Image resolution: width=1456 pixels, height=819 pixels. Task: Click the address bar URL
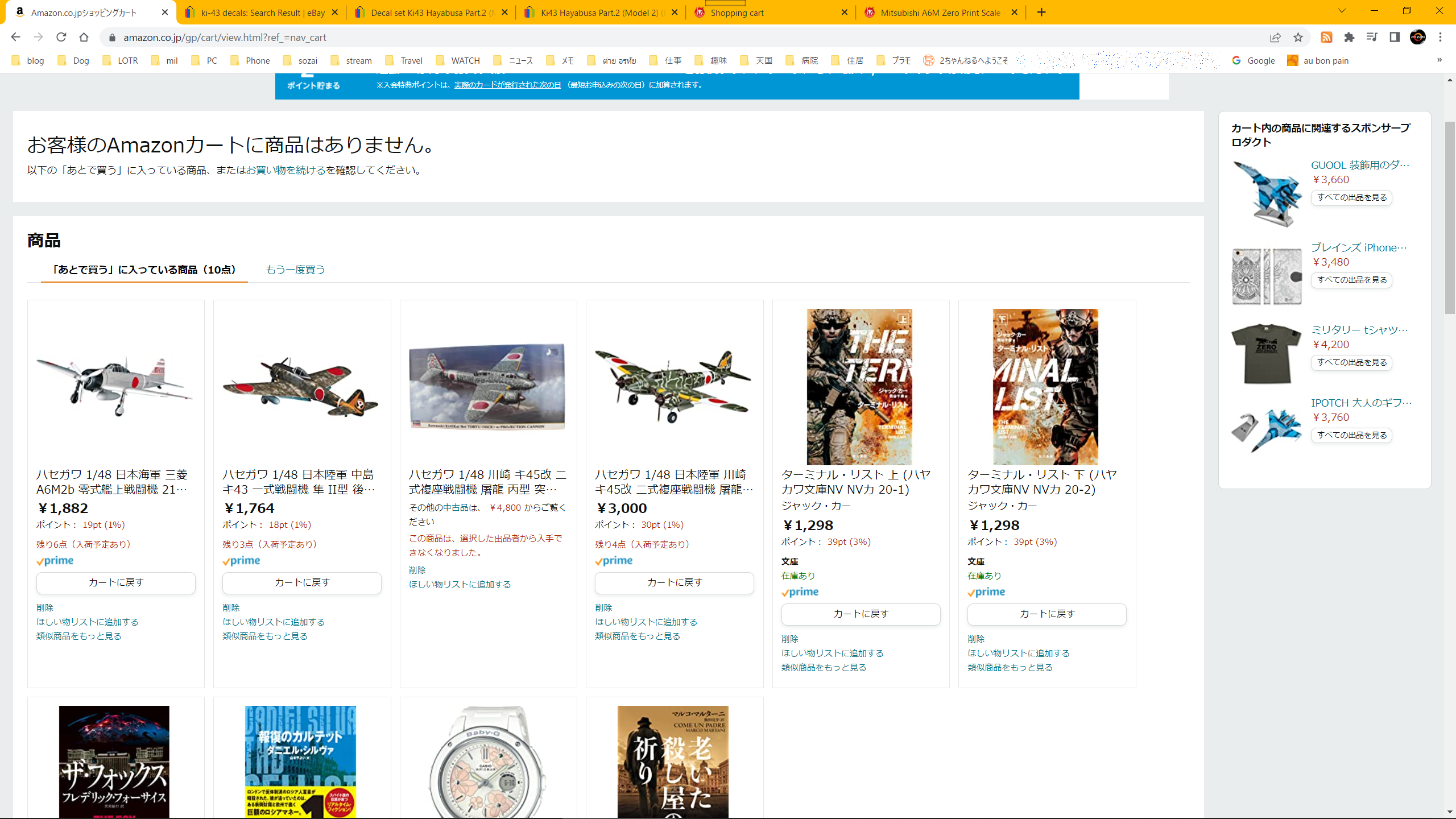(x=225, y=37)
